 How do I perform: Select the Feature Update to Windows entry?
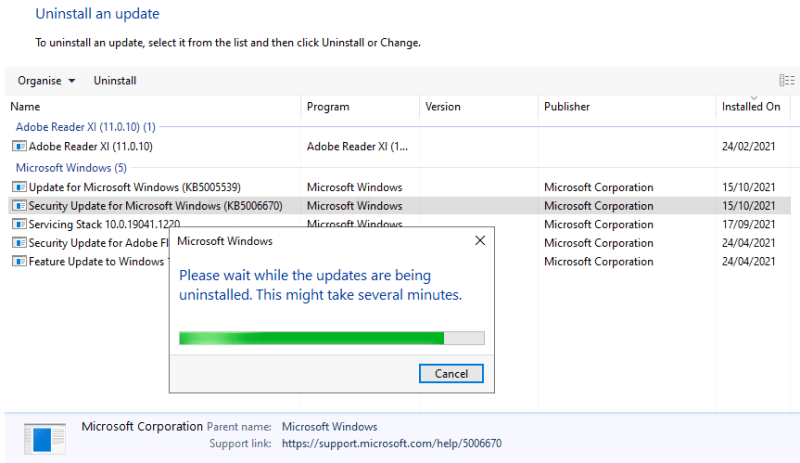point(97,261)
